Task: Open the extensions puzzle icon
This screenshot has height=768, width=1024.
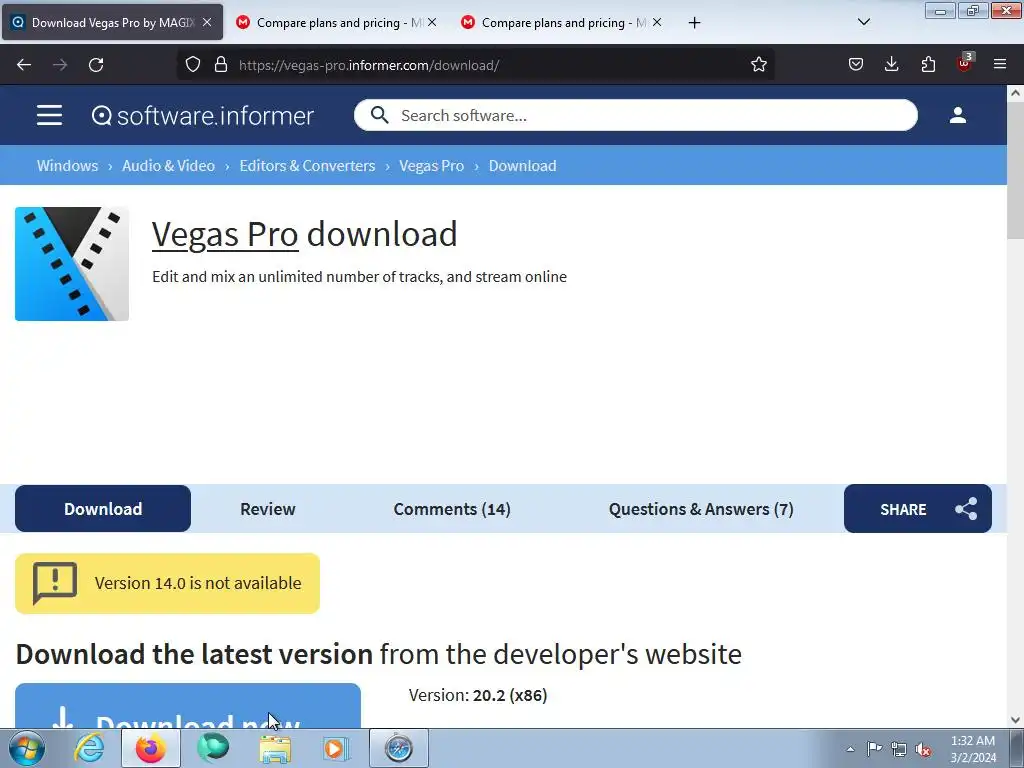Action: click(x=928, y=64)
